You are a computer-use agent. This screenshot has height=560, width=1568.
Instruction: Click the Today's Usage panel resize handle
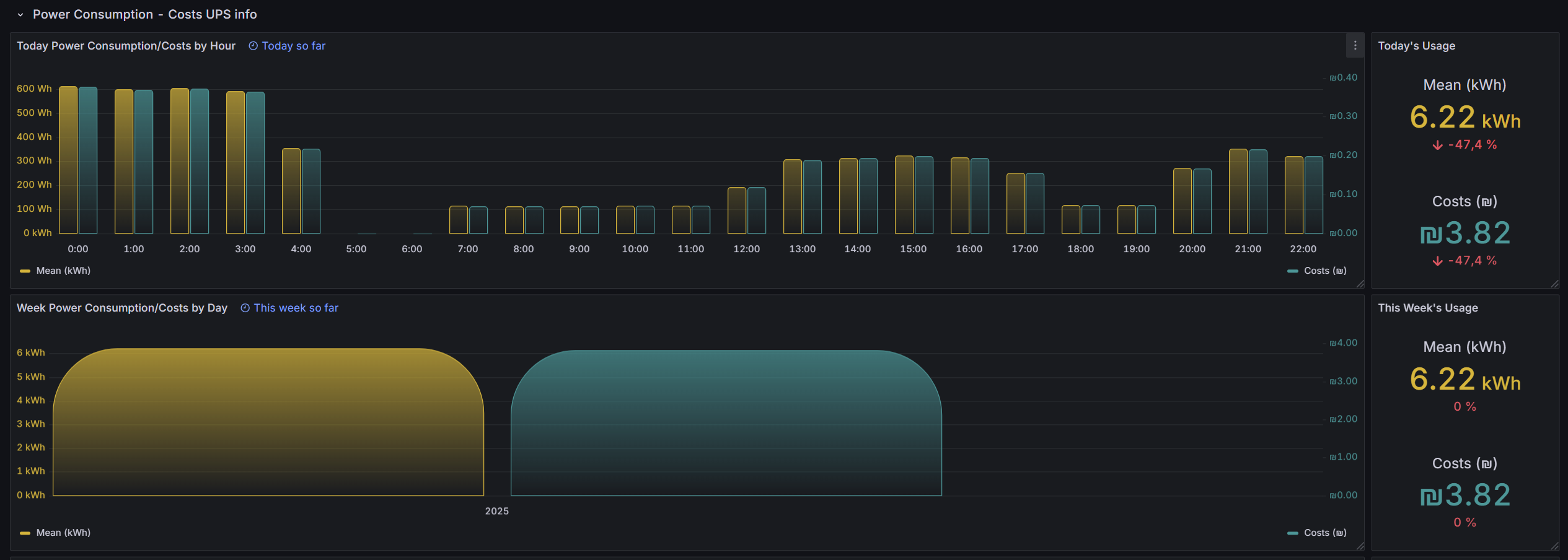(x=1554, y=284)
